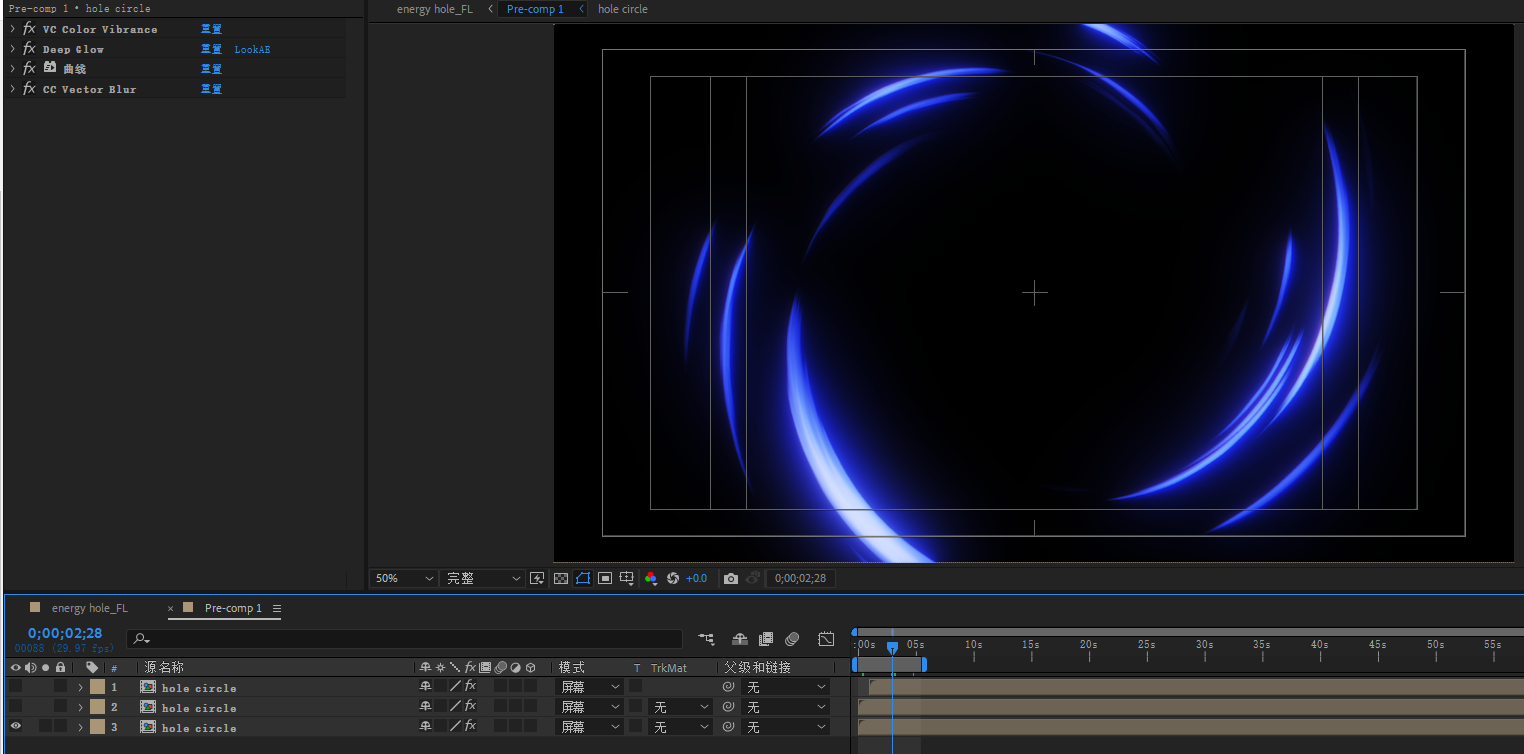The image size is (1524, 754).
Task: Click the LookAE link beside Deep Glow
Action: pyautogui.click(x=252, y=49)
